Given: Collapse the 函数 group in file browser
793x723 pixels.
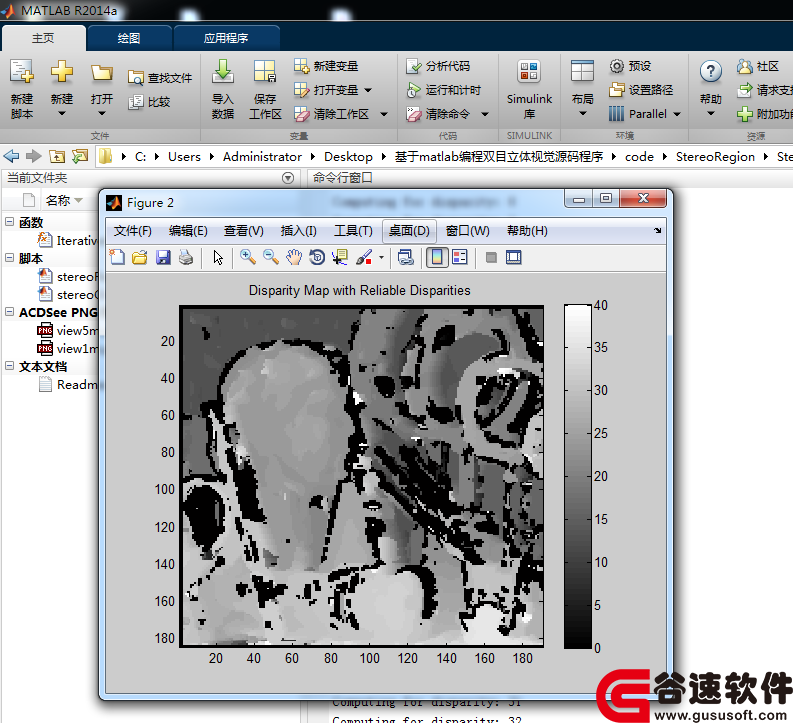Looking at the screenshot, I should [x=9, y=221].
